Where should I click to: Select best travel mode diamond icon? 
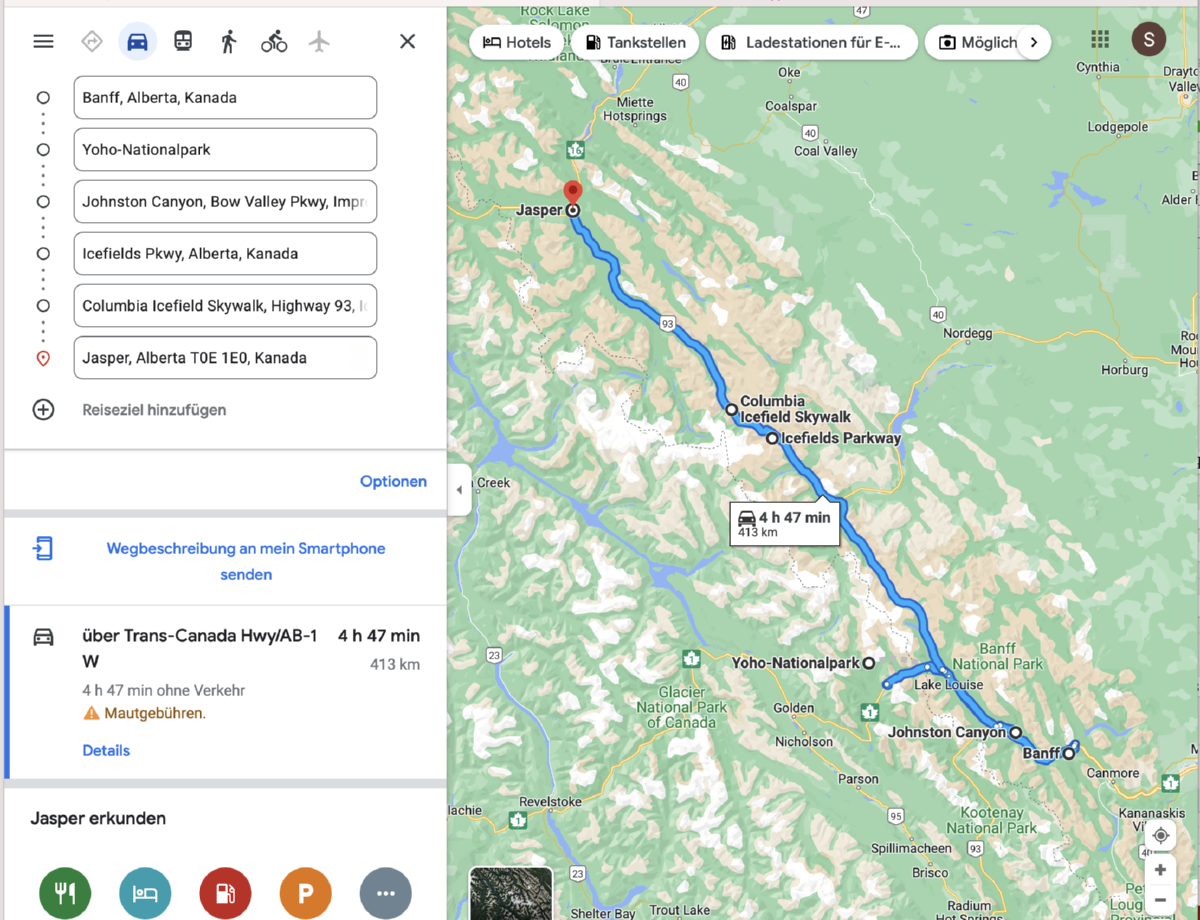point(92,41)
